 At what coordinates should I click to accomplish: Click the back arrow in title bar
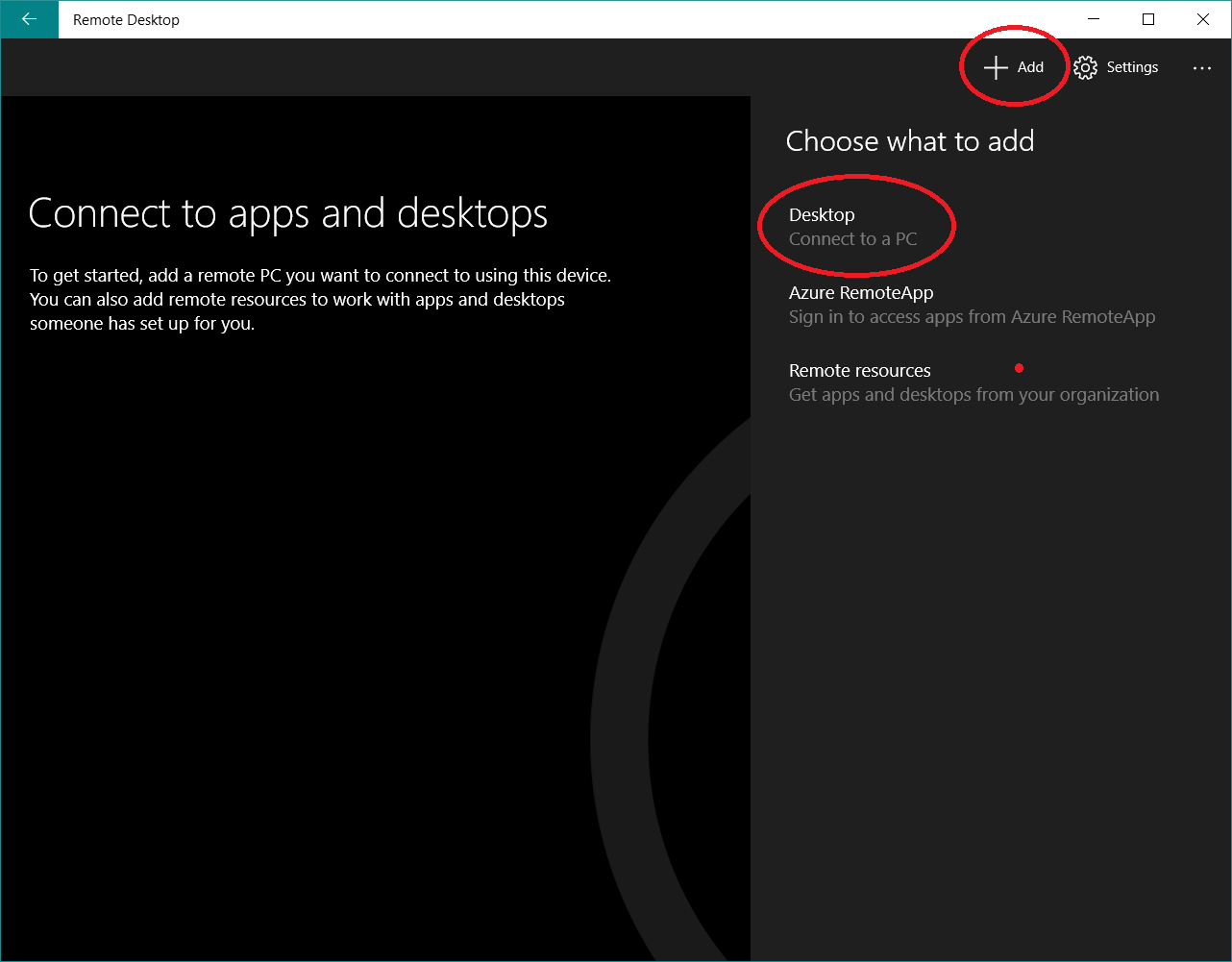[29, 19]
